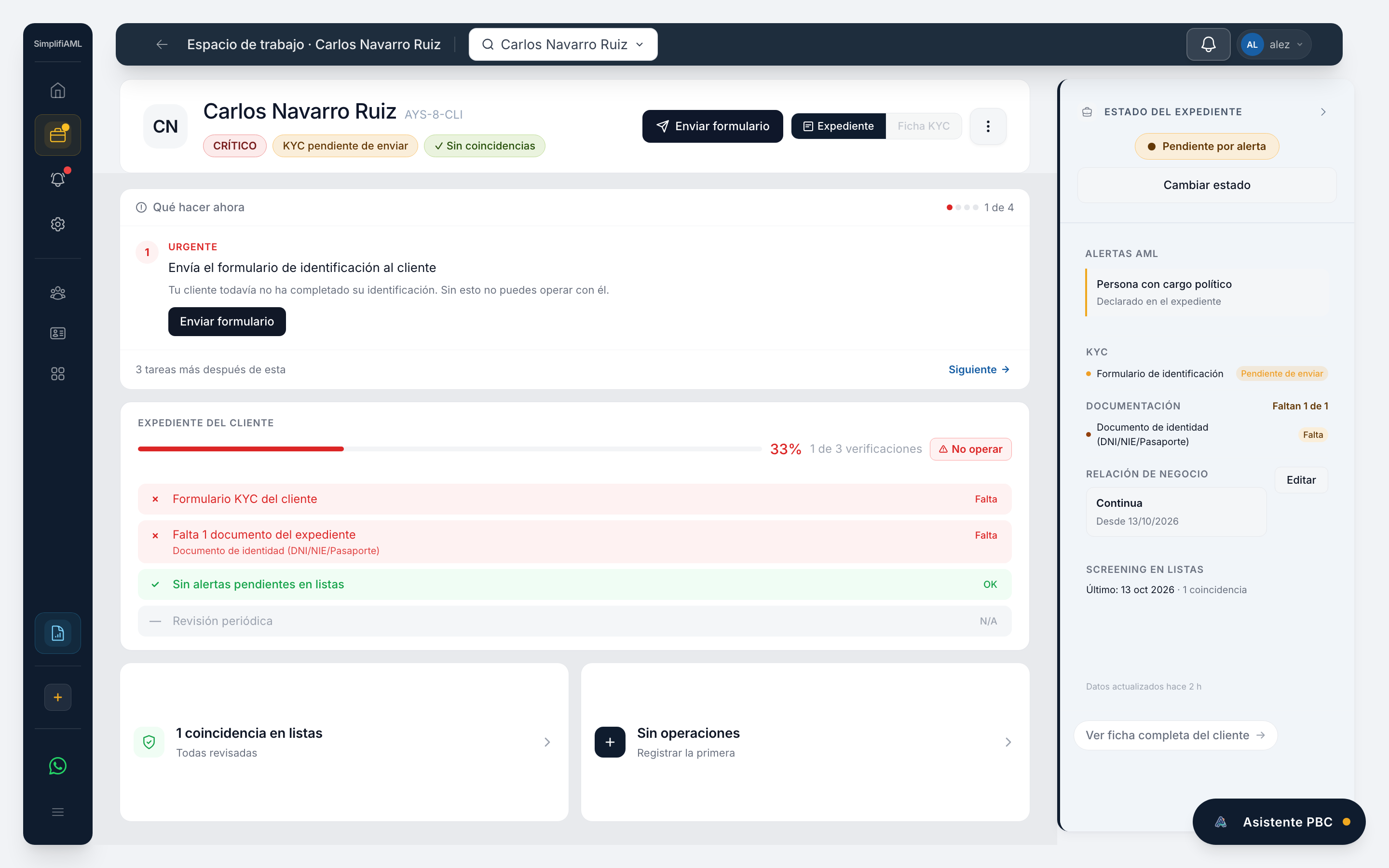Screen dimensions: 1389x868
Task: Click the task step dots indicator
Action: tap(962, 207)
